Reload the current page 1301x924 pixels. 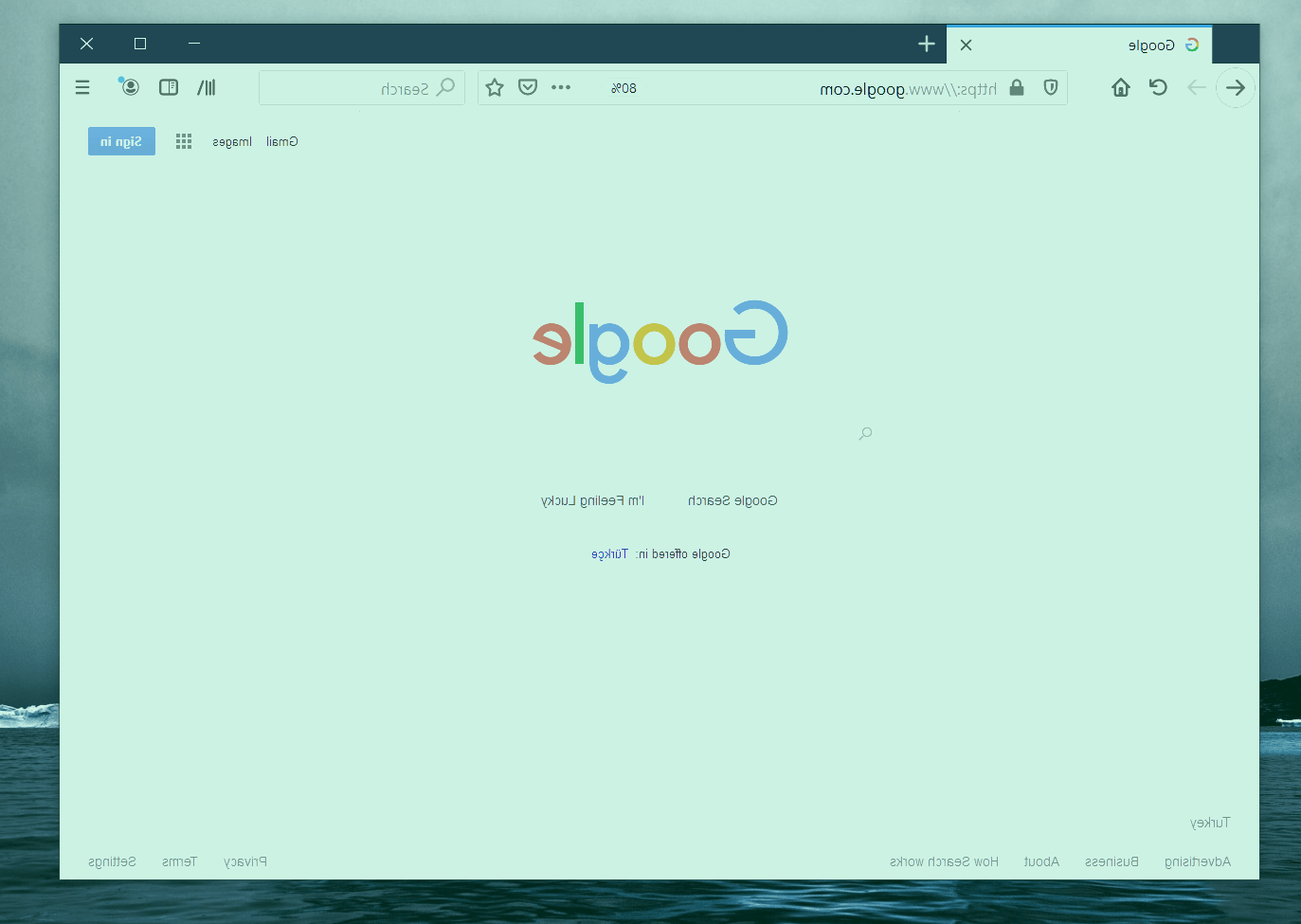pos(1158,87)
